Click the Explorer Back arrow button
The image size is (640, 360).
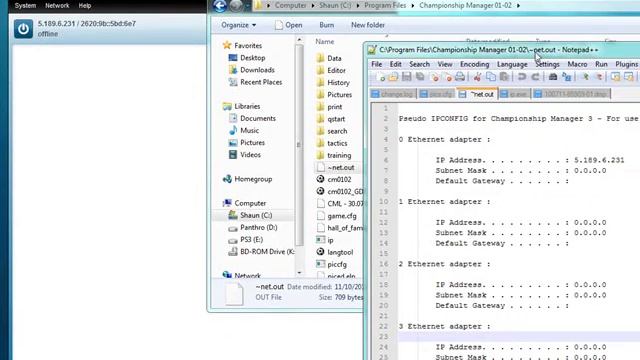click(220, 6)
